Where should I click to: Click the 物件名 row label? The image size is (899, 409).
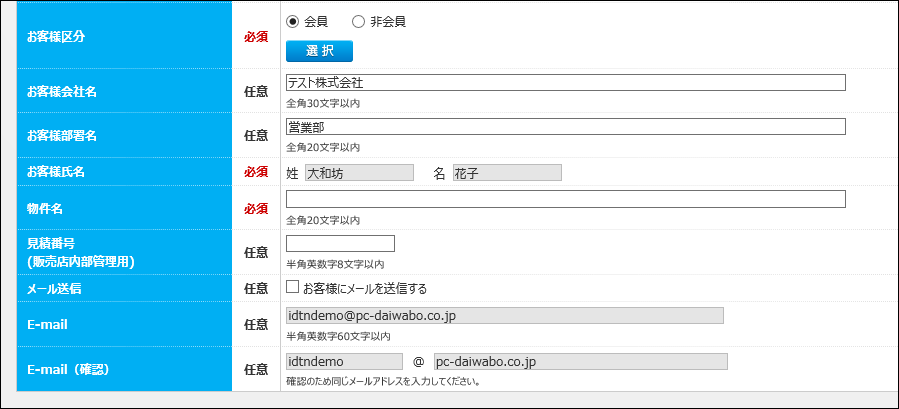coord(45,208)
